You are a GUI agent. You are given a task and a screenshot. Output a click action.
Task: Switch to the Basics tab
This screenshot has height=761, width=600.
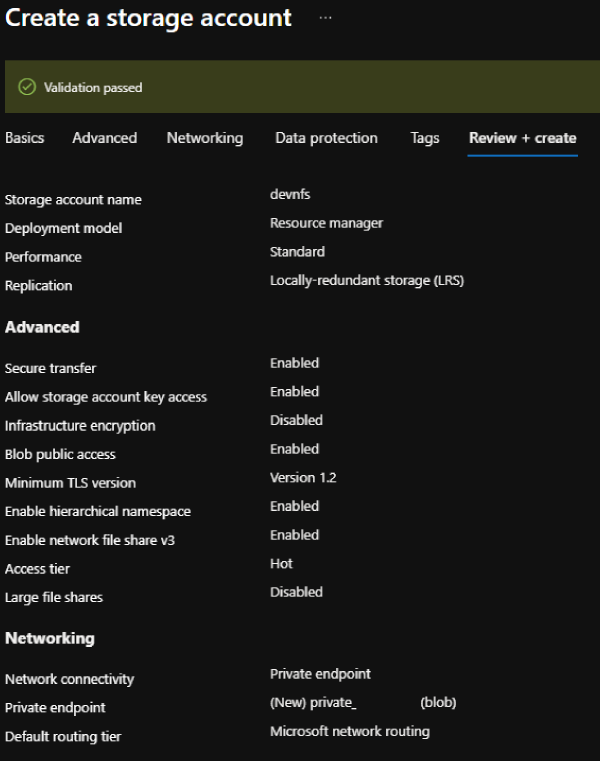[x=25, y=138]
